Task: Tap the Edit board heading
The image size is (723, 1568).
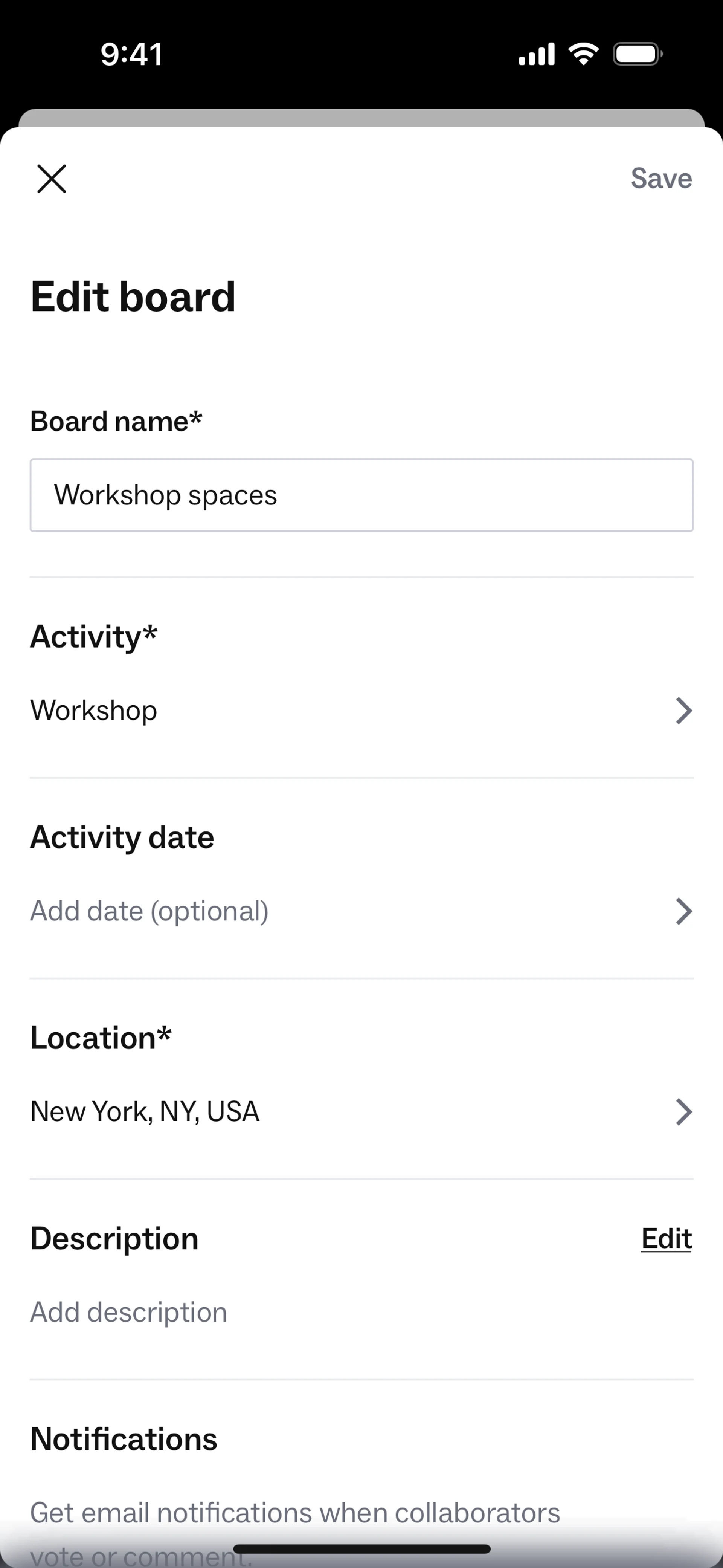Action: [133, 297]
